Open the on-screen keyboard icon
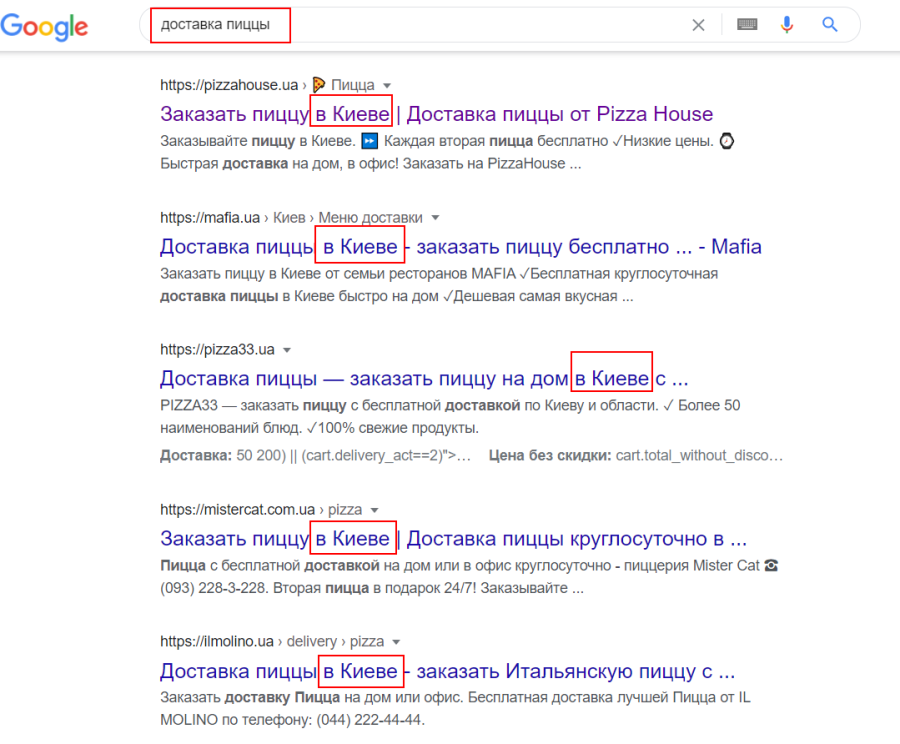The width and height of the screenshot is (900, 744). pos(747,25)
